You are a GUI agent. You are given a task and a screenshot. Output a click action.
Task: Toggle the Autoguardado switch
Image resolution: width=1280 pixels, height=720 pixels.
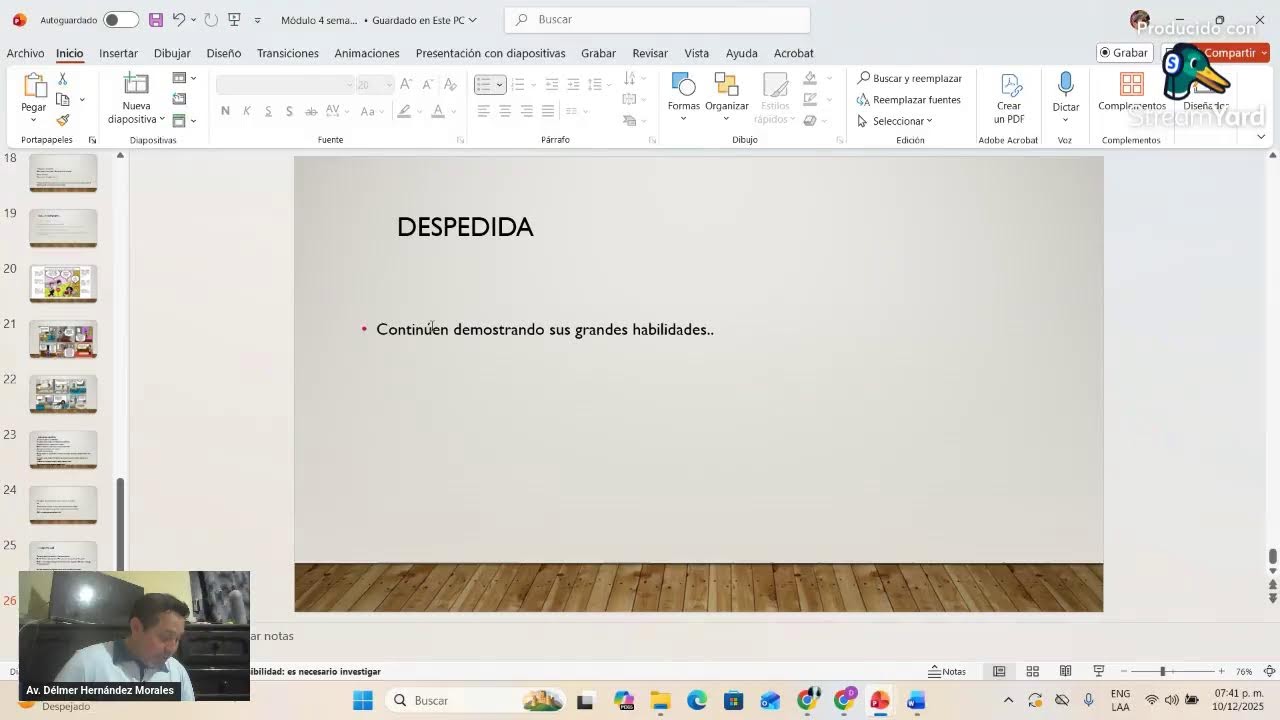pos(121,19)
